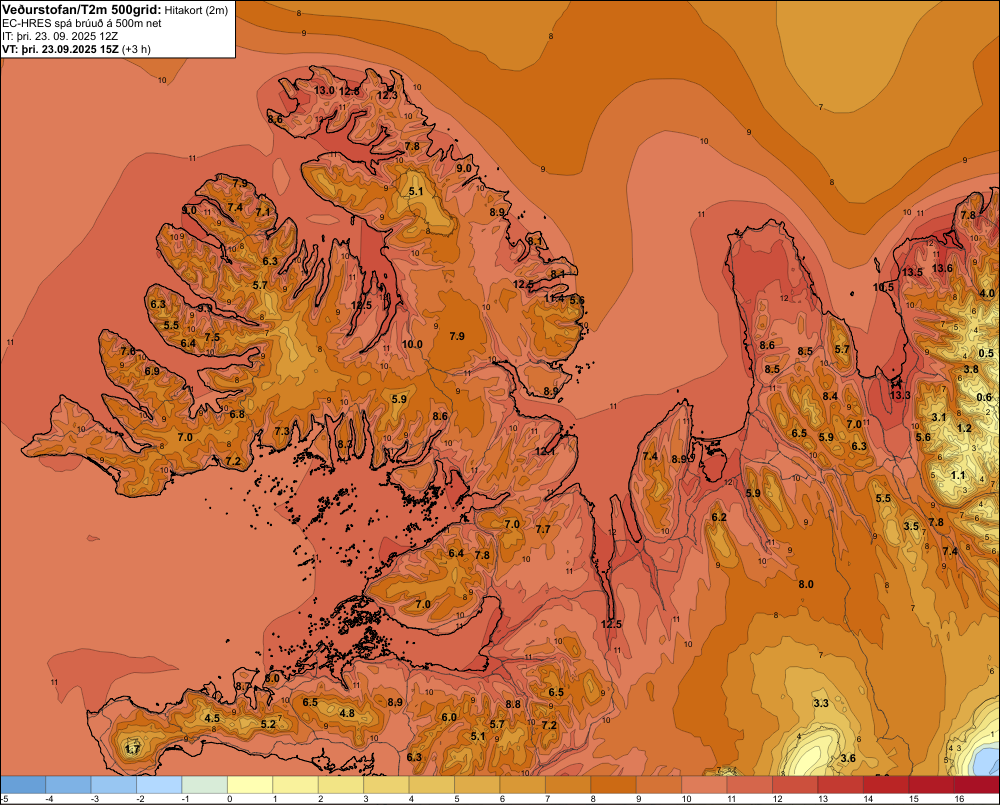Click the dark red swatch after 16
Image resolution: width=1000 pixels, height=805 pixels.
click(976, 784)
